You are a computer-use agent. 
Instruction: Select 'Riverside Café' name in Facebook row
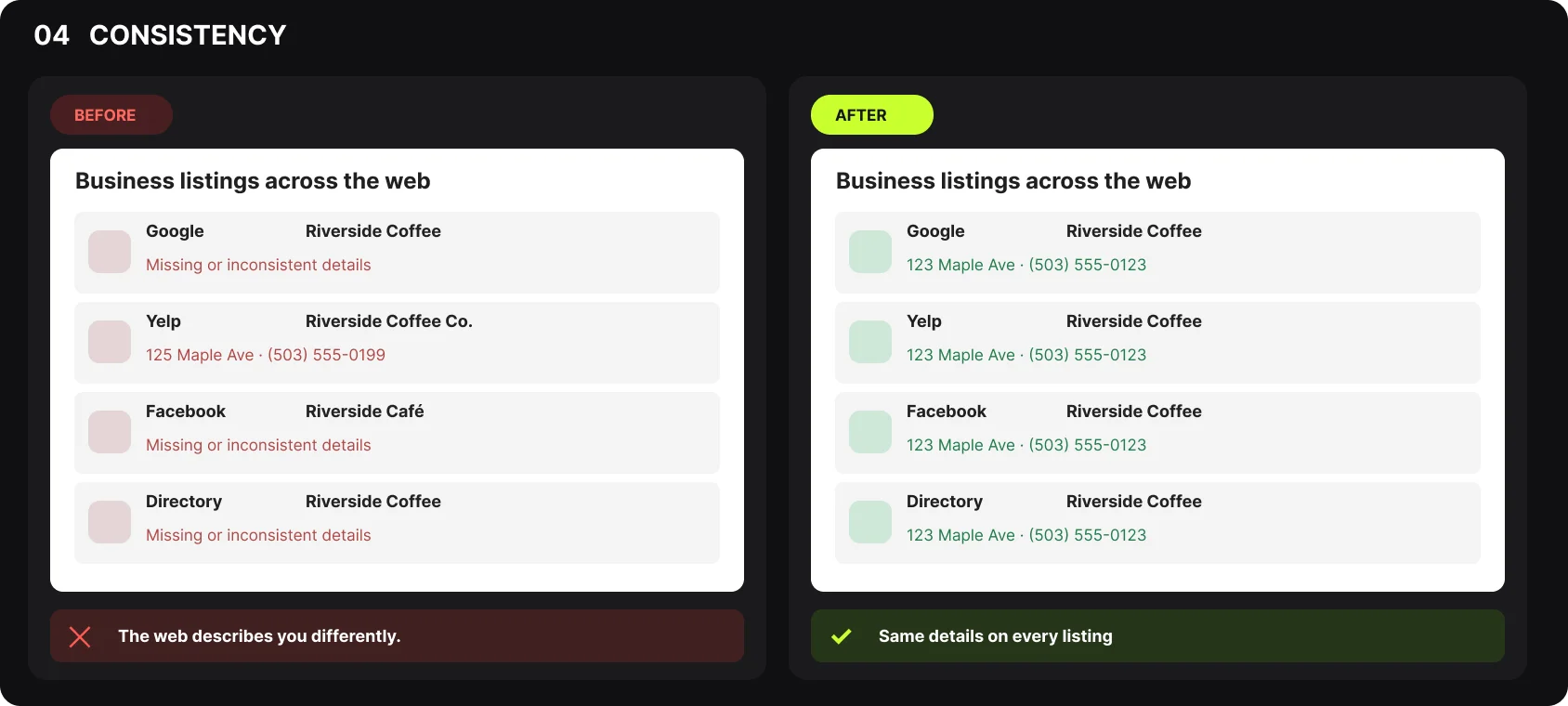(365, 412)
